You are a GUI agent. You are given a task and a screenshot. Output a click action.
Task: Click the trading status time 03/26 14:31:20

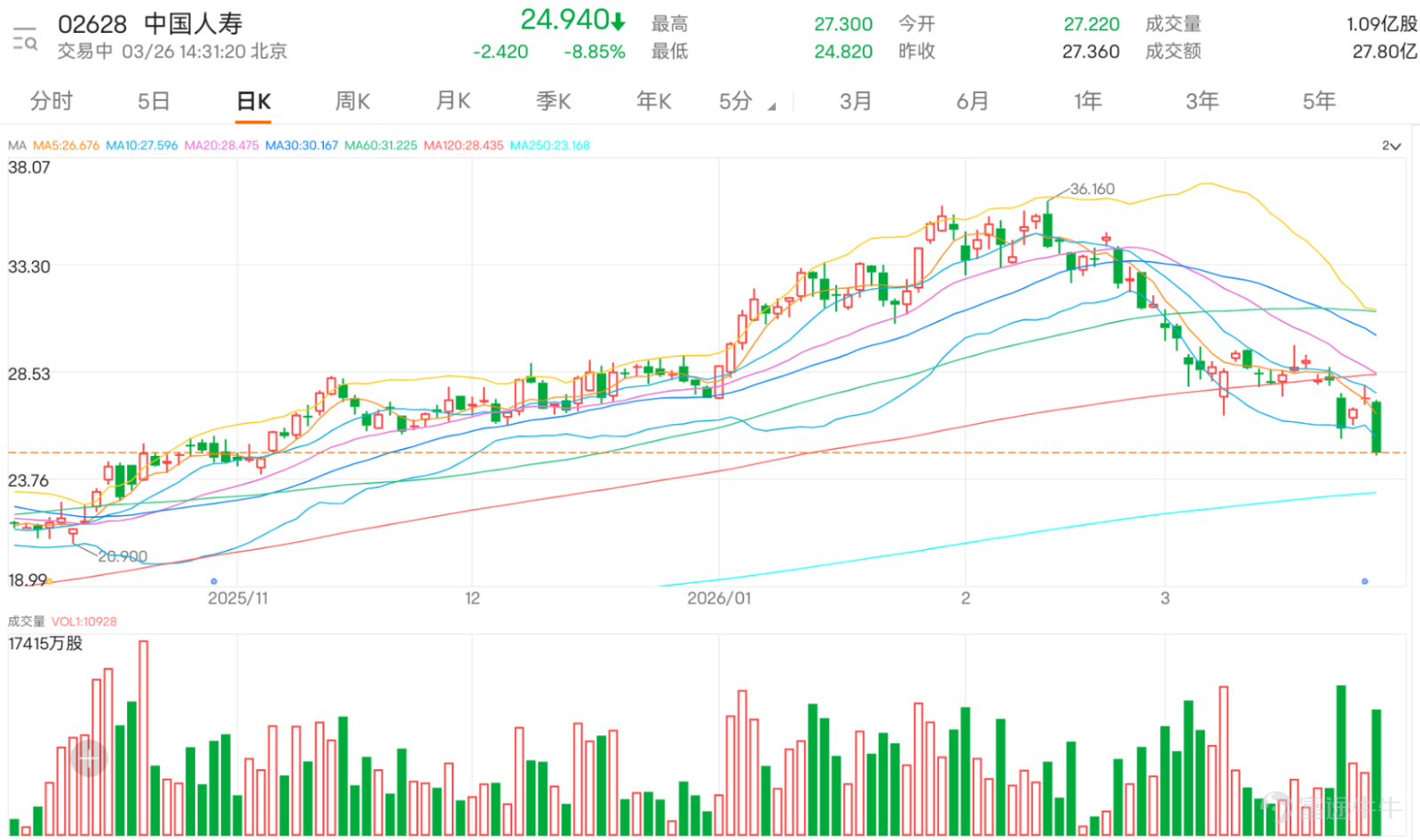pos(184,51)
